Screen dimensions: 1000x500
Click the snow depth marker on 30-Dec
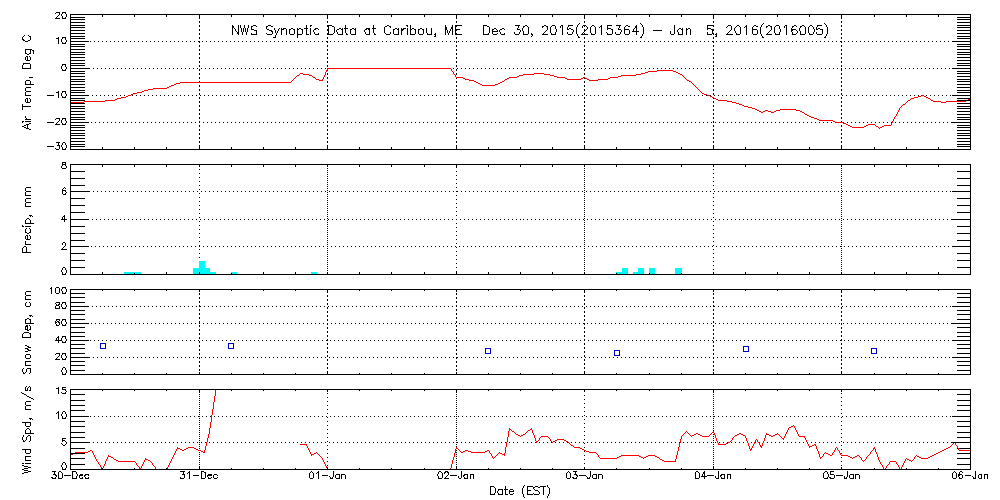pyautogui.click(x=103, y=346)
